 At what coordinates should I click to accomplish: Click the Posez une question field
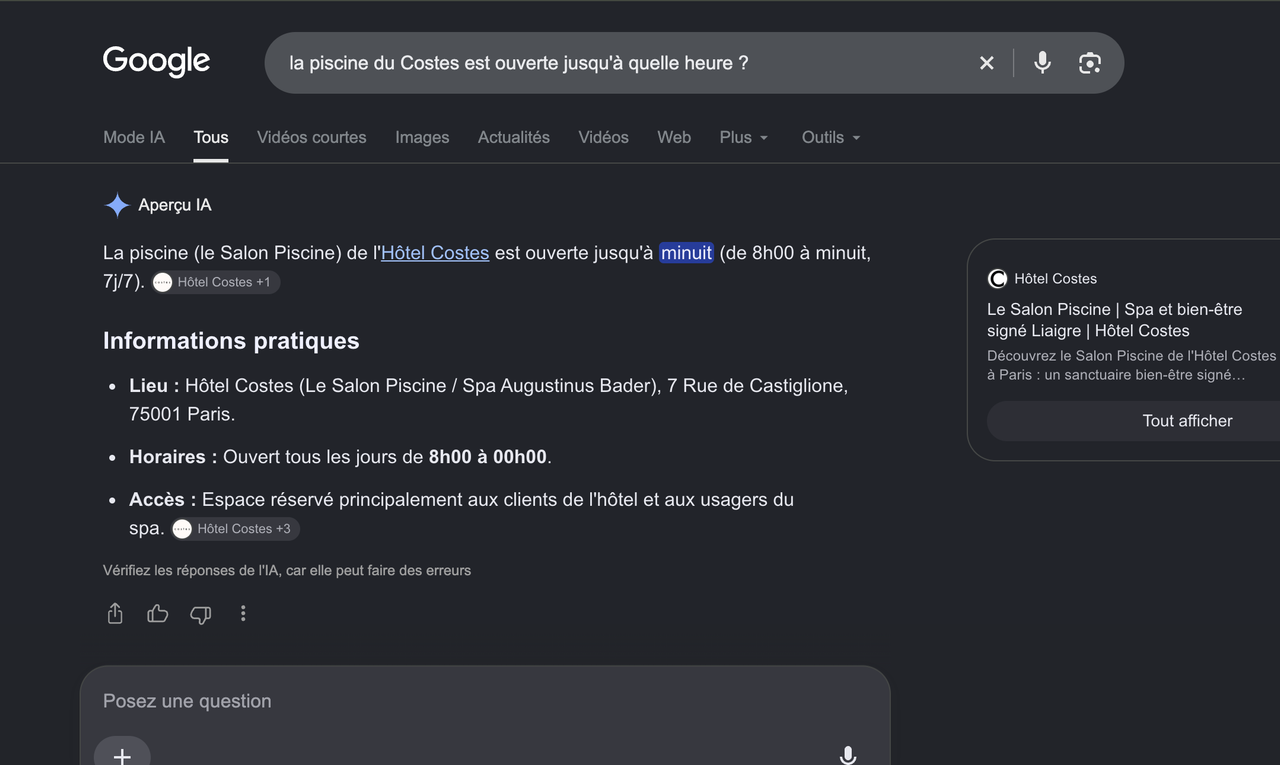[x=485, y=701]
